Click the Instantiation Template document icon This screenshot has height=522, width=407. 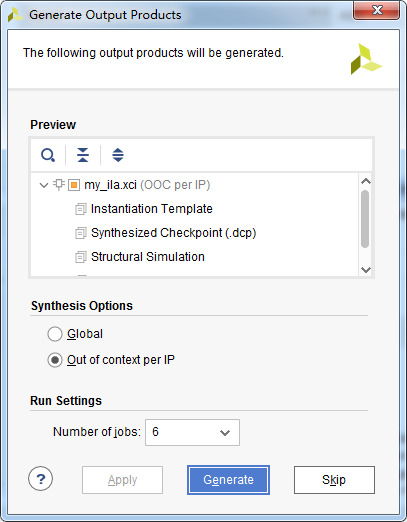pyautogui.click(x=81, y=209)
